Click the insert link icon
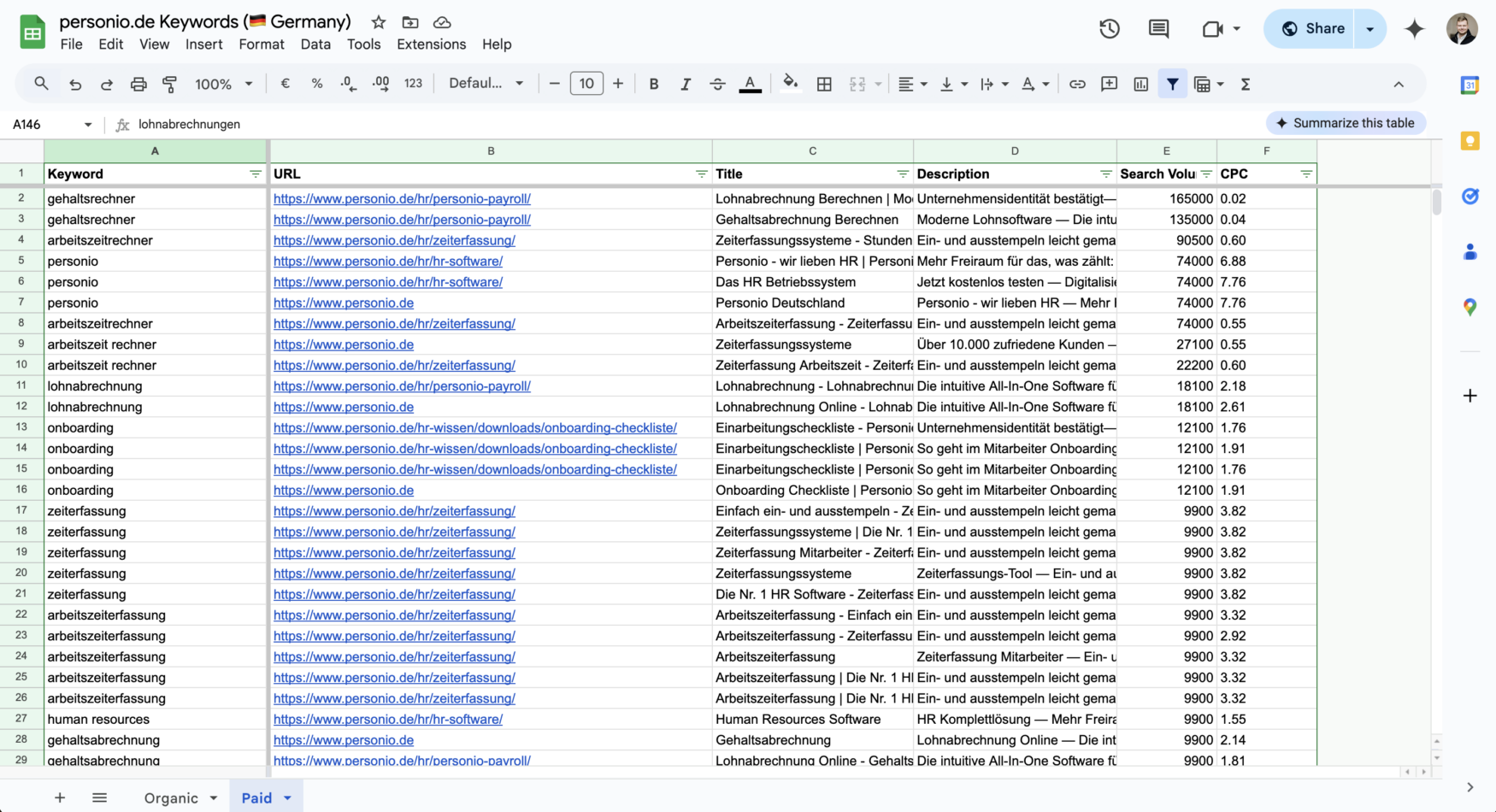Image resolution: width=1496 pixels, height=812 pixels. 1077,84
